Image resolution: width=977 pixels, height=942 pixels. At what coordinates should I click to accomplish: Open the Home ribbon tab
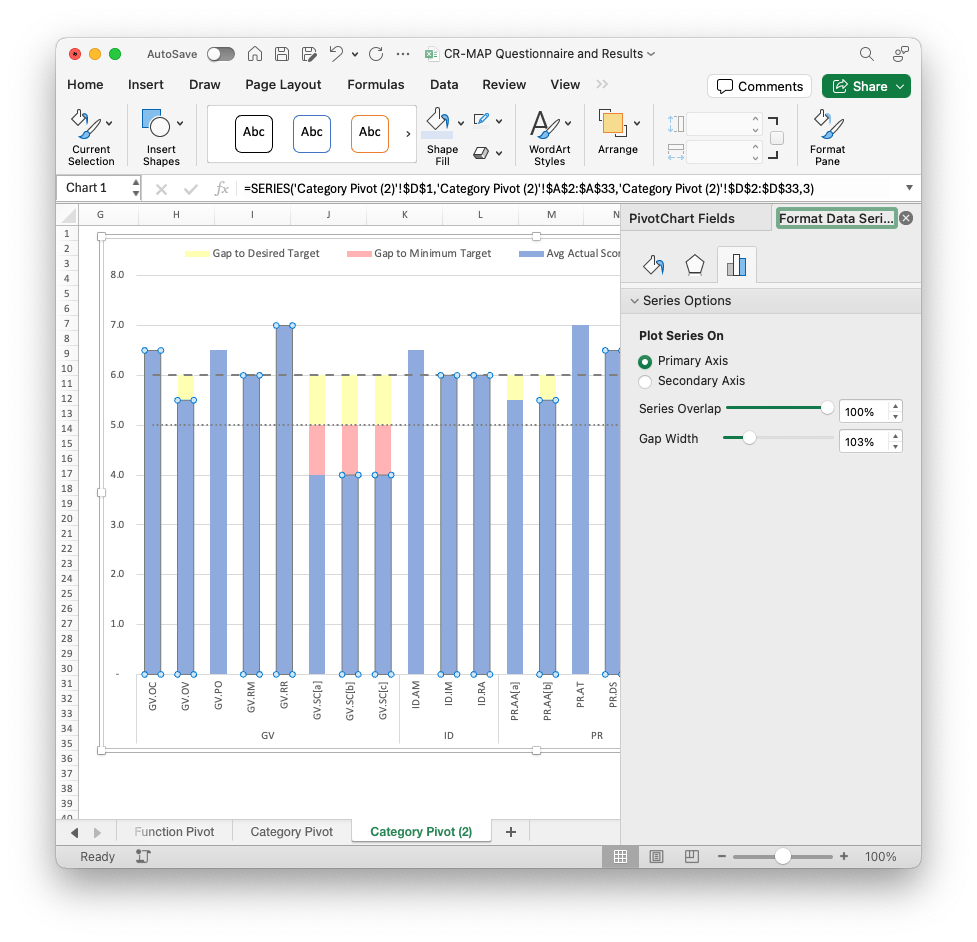85,85
